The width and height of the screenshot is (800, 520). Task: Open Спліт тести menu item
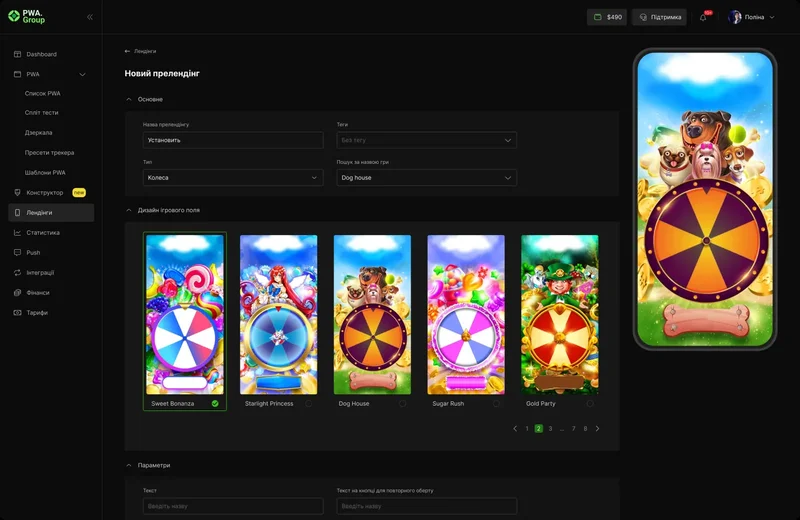pos(41,113)
